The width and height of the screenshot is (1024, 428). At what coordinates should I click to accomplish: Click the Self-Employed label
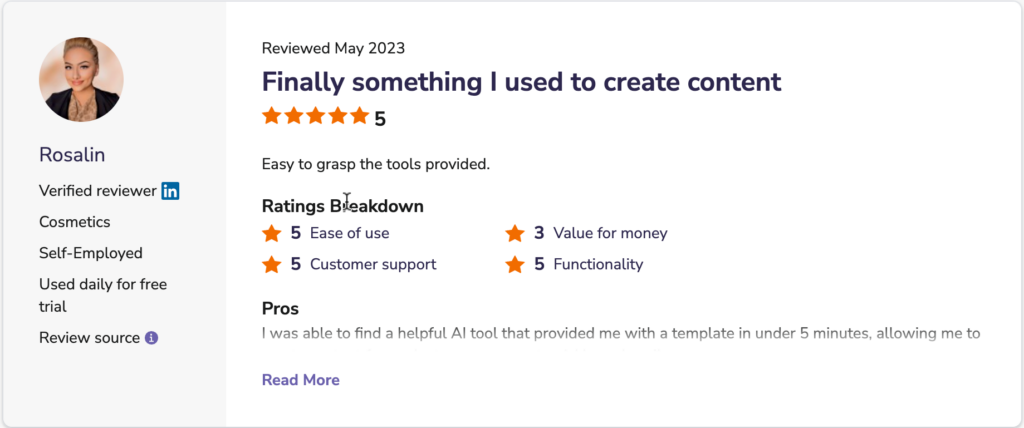click(91, 253)
